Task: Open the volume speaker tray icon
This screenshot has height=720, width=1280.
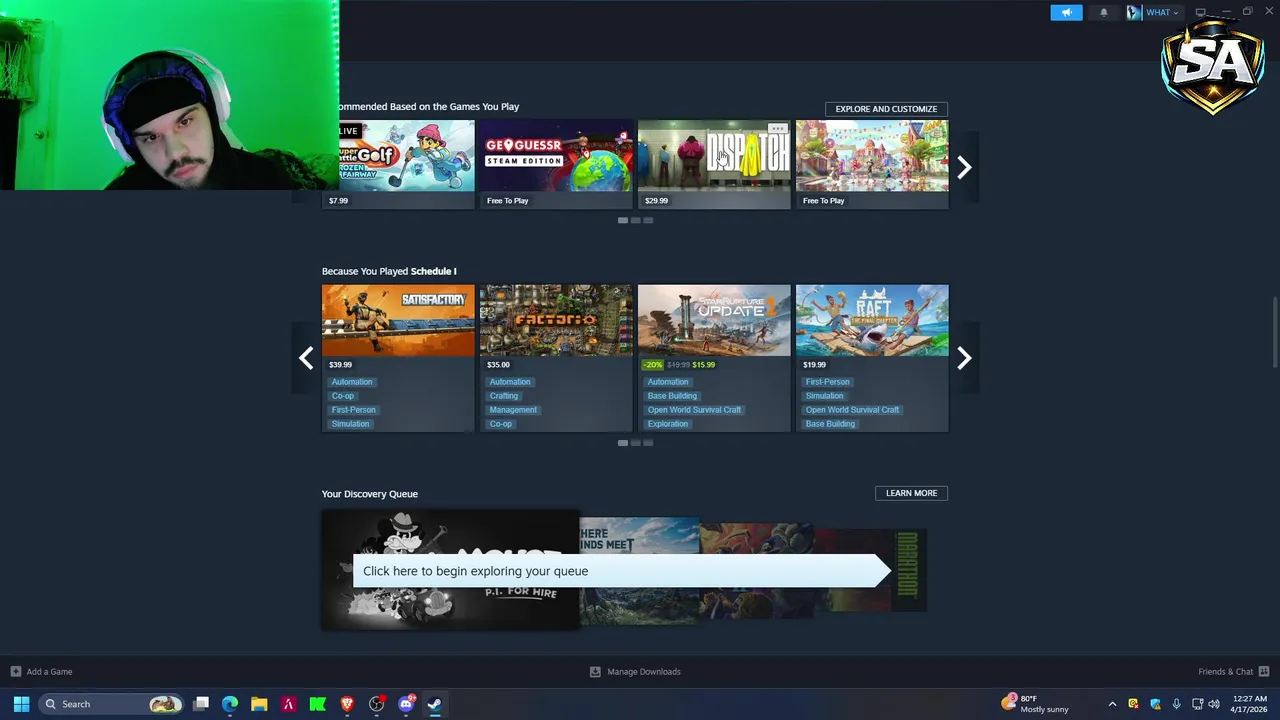Action: pos(1214,704)
